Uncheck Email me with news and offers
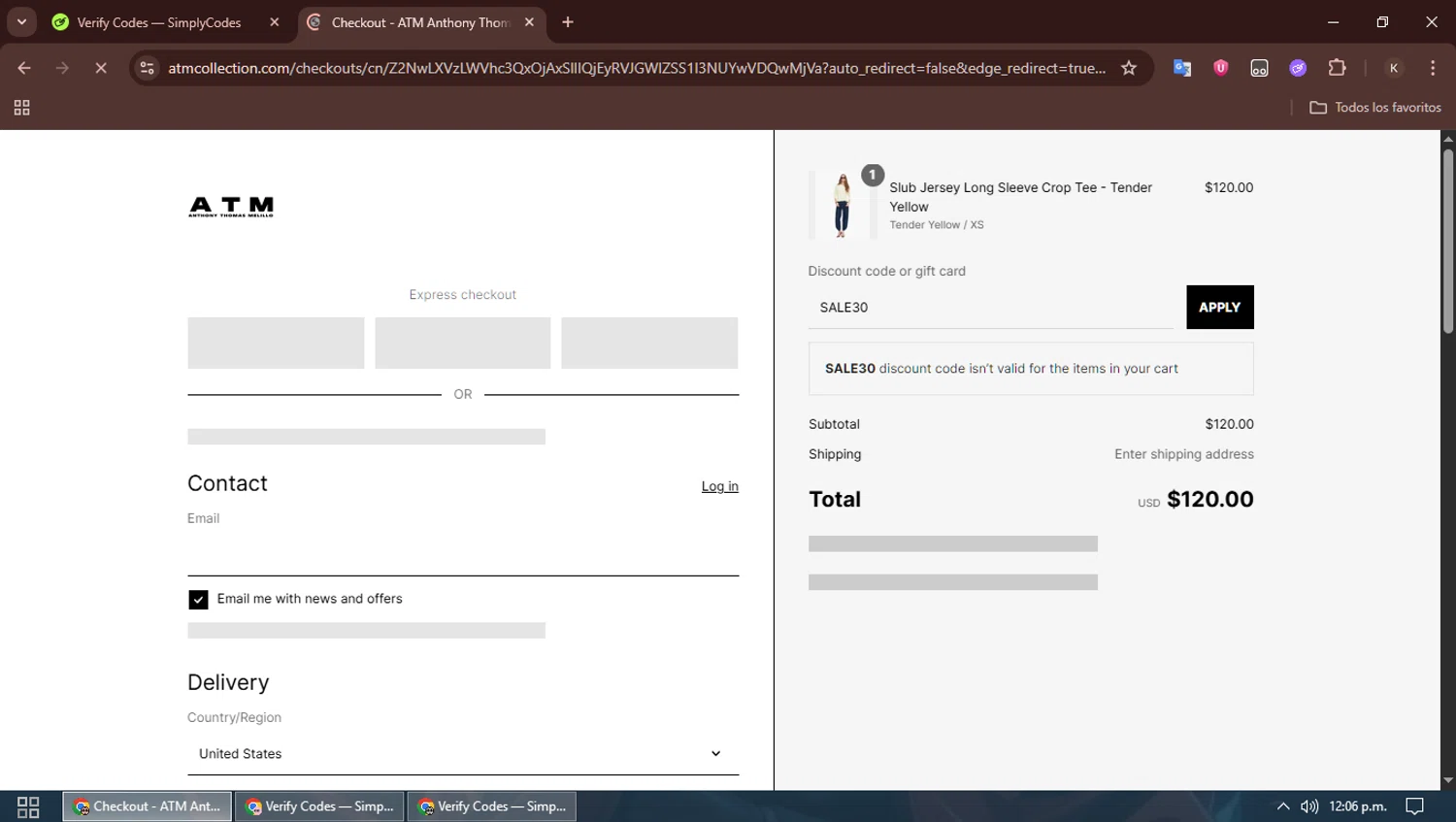The width and height of the screenshot is (1456, 822). click(198, 600)
